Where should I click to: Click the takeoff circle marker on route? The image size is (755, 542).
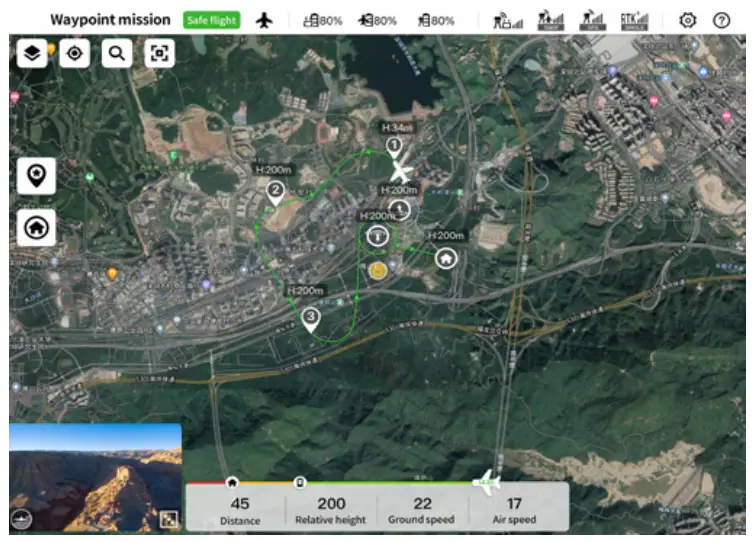tap(399, 210)
